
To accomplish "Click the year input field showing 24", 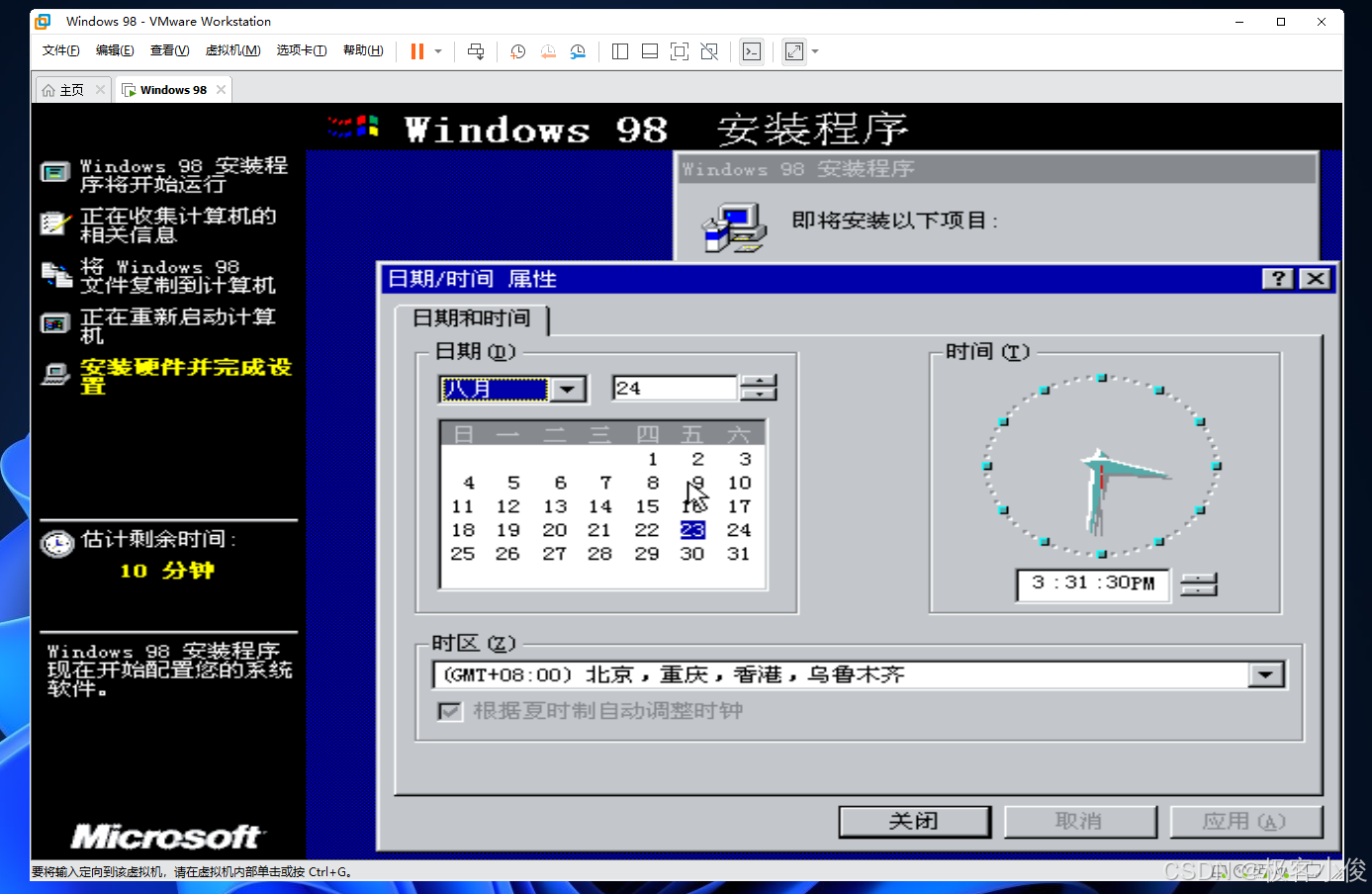I will click(x=675, y=389).
